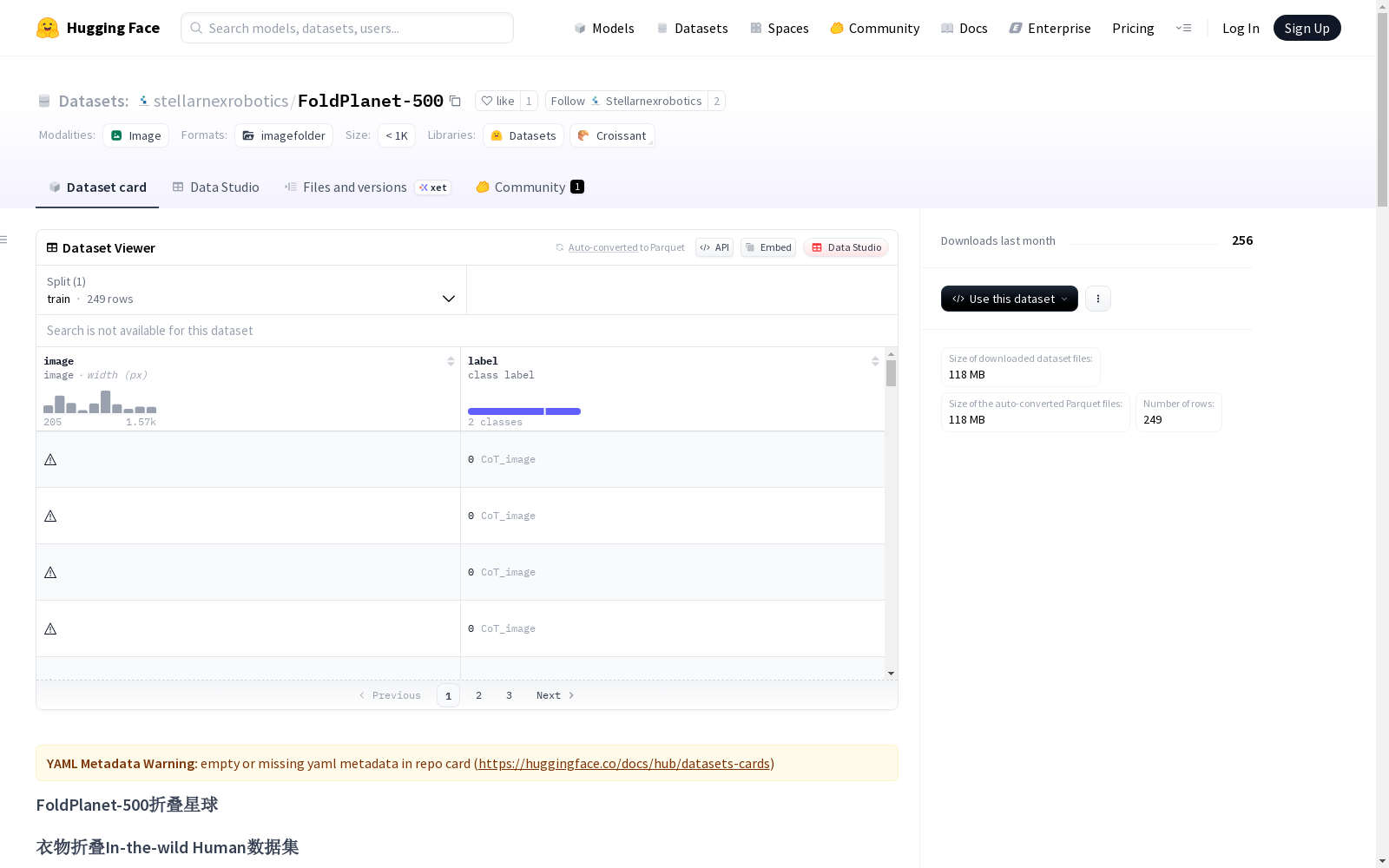The height and width of the screenshot is (868, 1389).
Task: Open the Spaces menu item
Action: (780, 28)
